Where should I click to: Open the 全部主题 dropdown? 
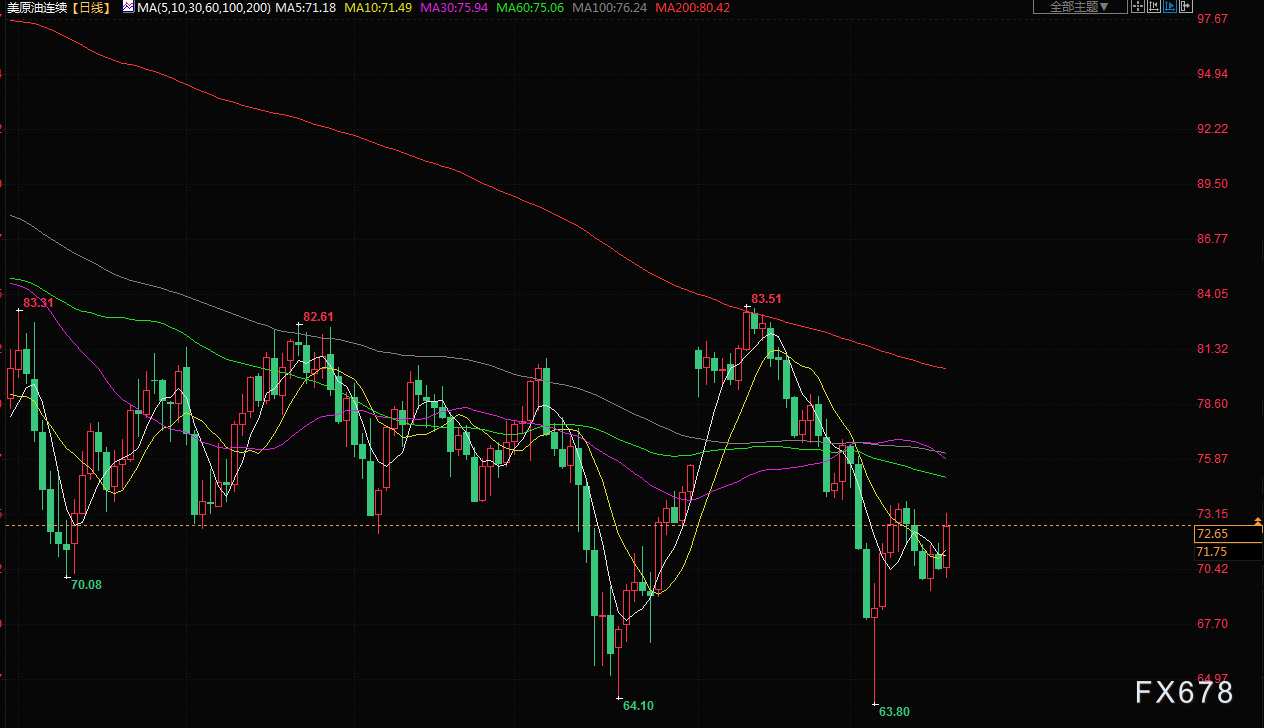pos(1080,7)
